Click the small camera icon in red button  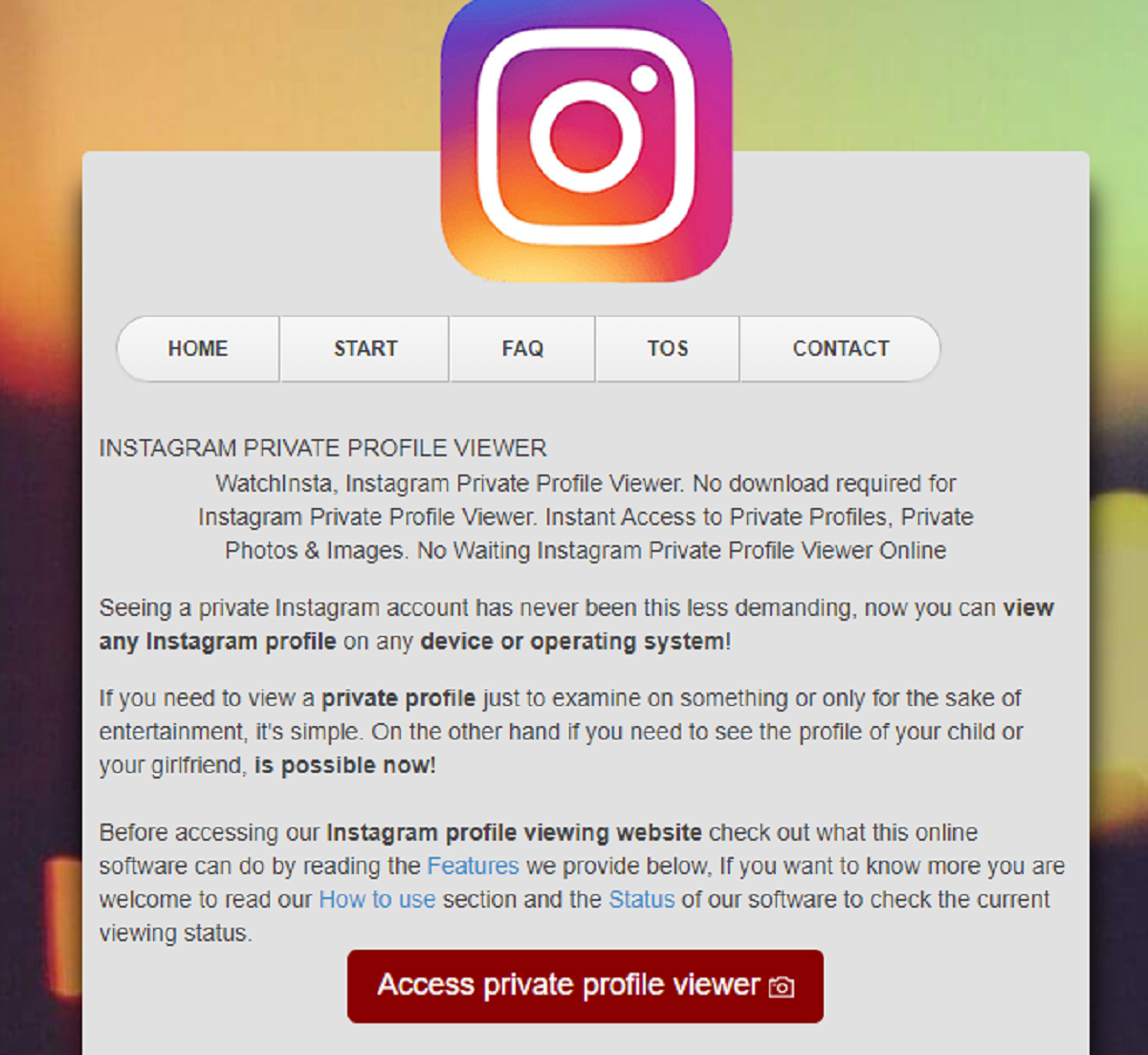[x=782, y=986]
